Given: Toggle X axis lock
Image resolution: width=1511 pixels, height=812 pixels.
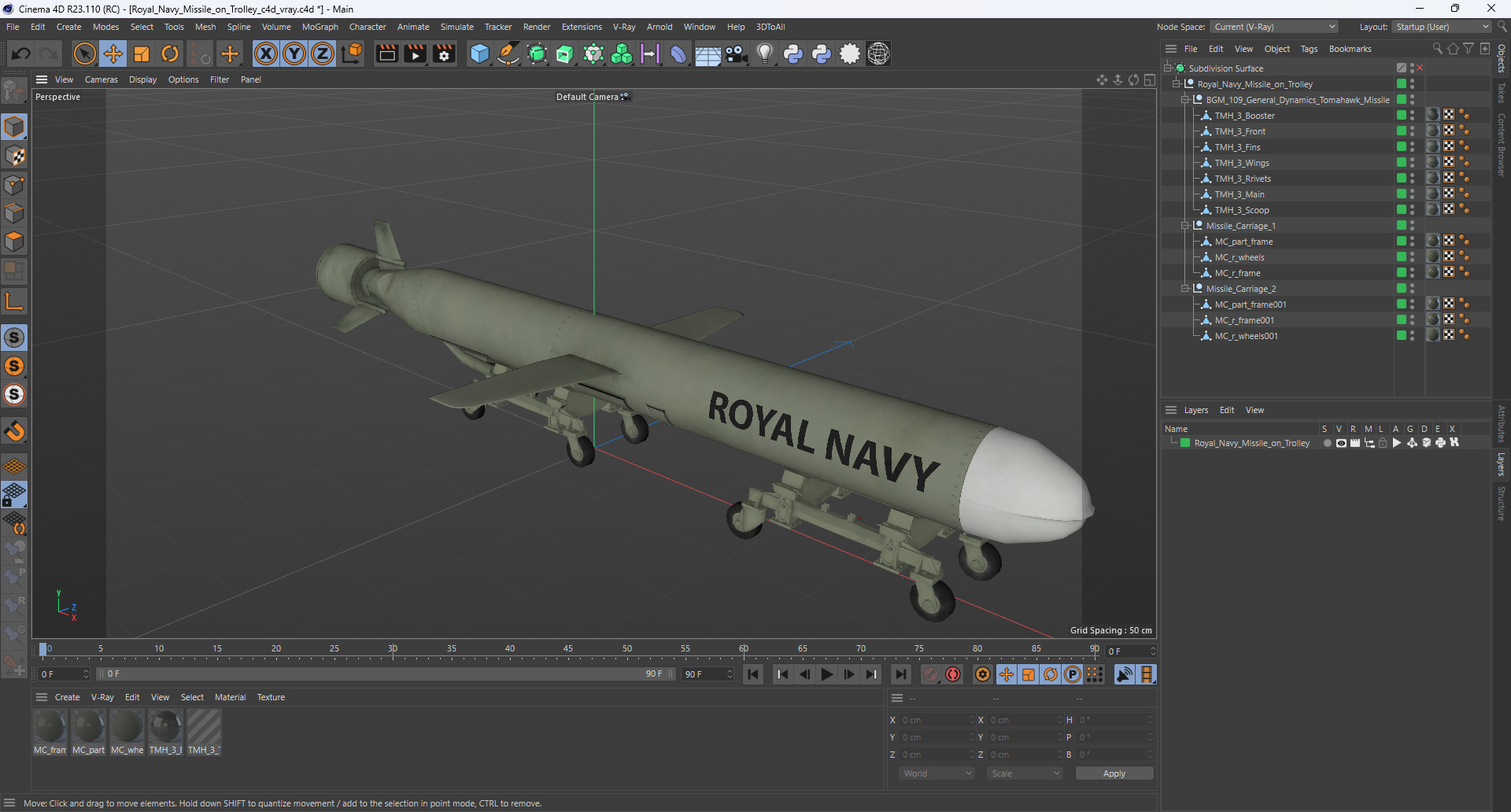Looking at the screenshot, I should 266,54.
